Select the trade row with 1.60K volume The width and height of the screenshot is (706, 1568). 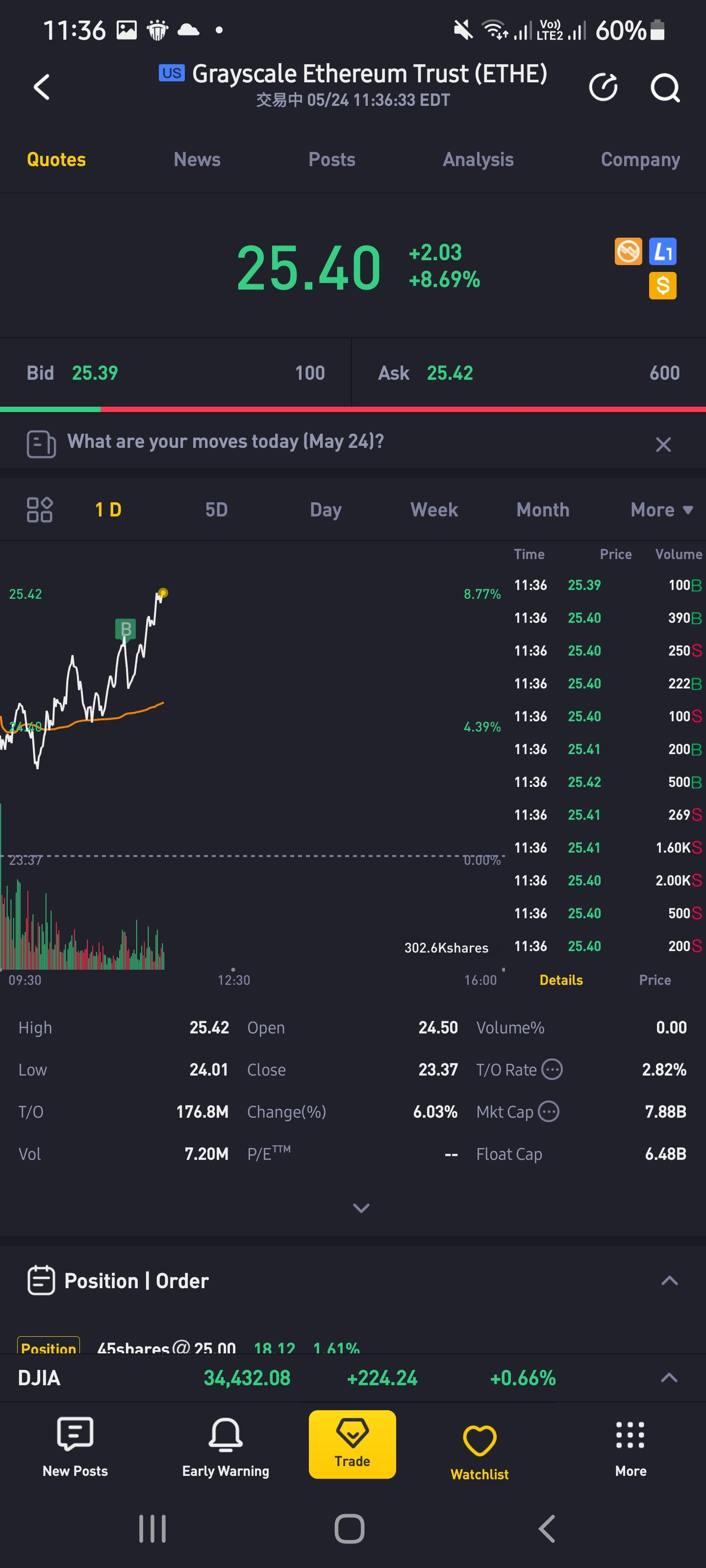(607, 847)
